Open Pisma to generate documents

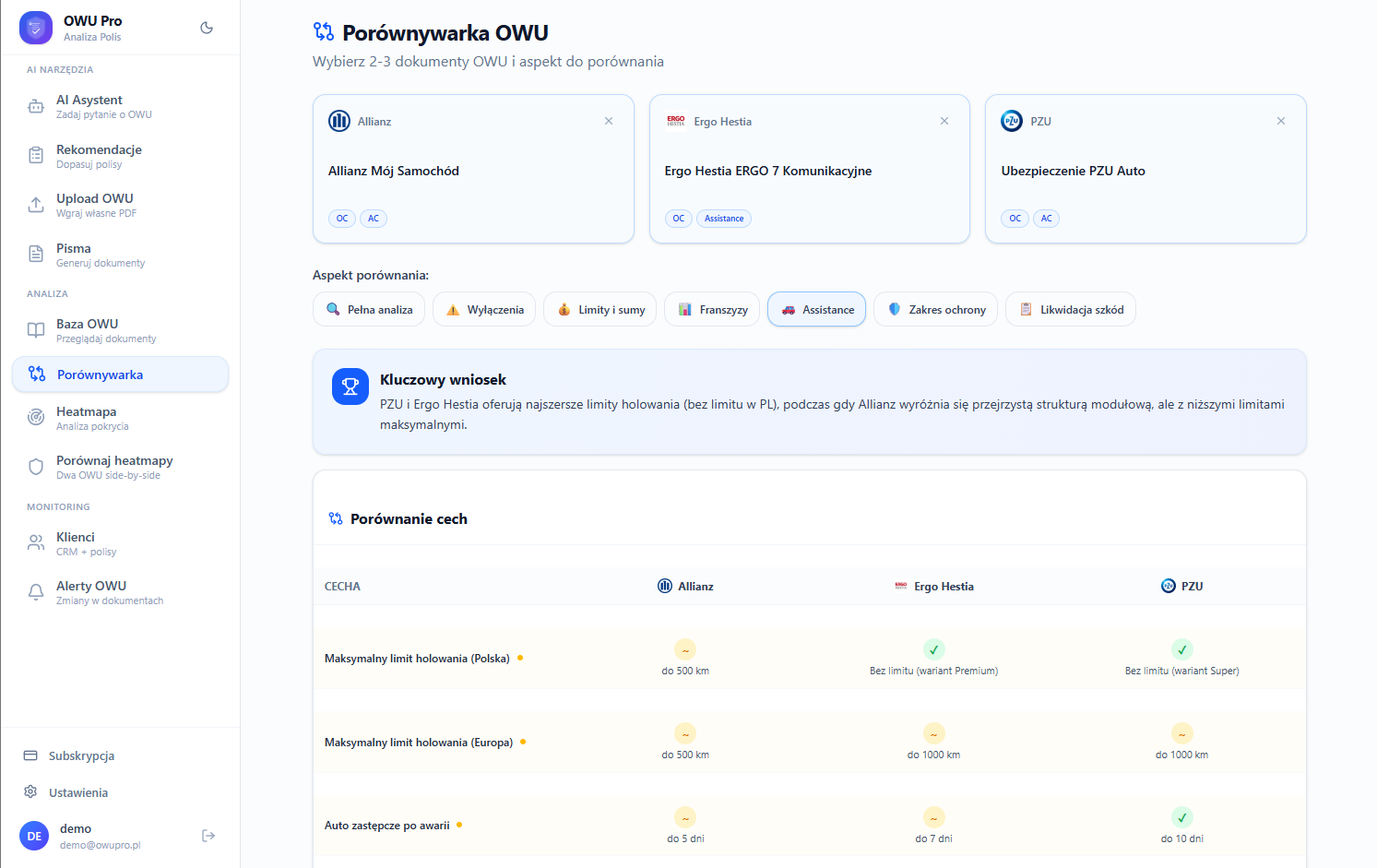[35, 254]
